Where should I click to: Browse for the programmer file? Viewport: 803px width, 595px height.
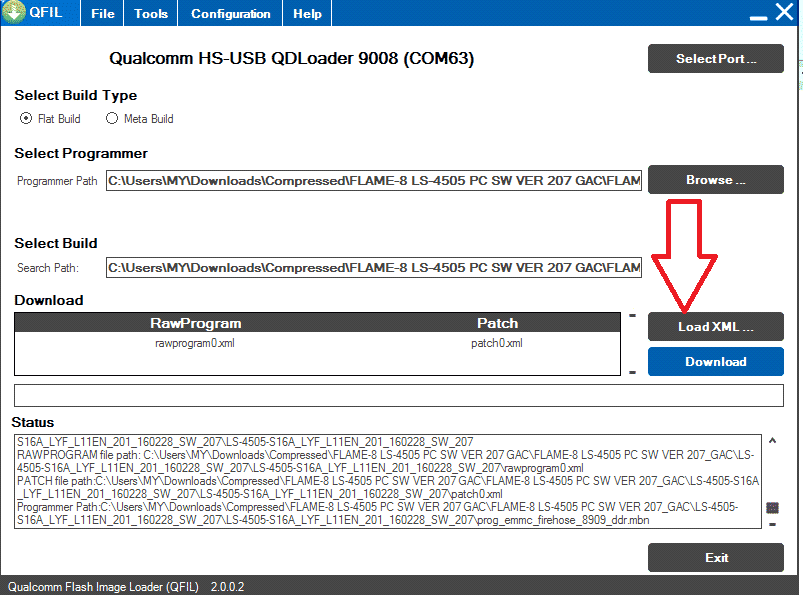(x=715, y=180)
